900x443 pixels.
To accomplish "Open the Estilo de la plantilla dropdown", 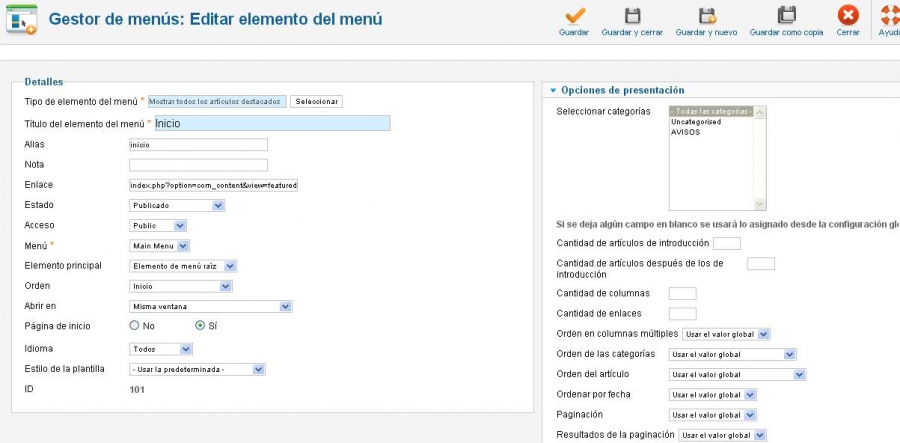I will (197, 370).
